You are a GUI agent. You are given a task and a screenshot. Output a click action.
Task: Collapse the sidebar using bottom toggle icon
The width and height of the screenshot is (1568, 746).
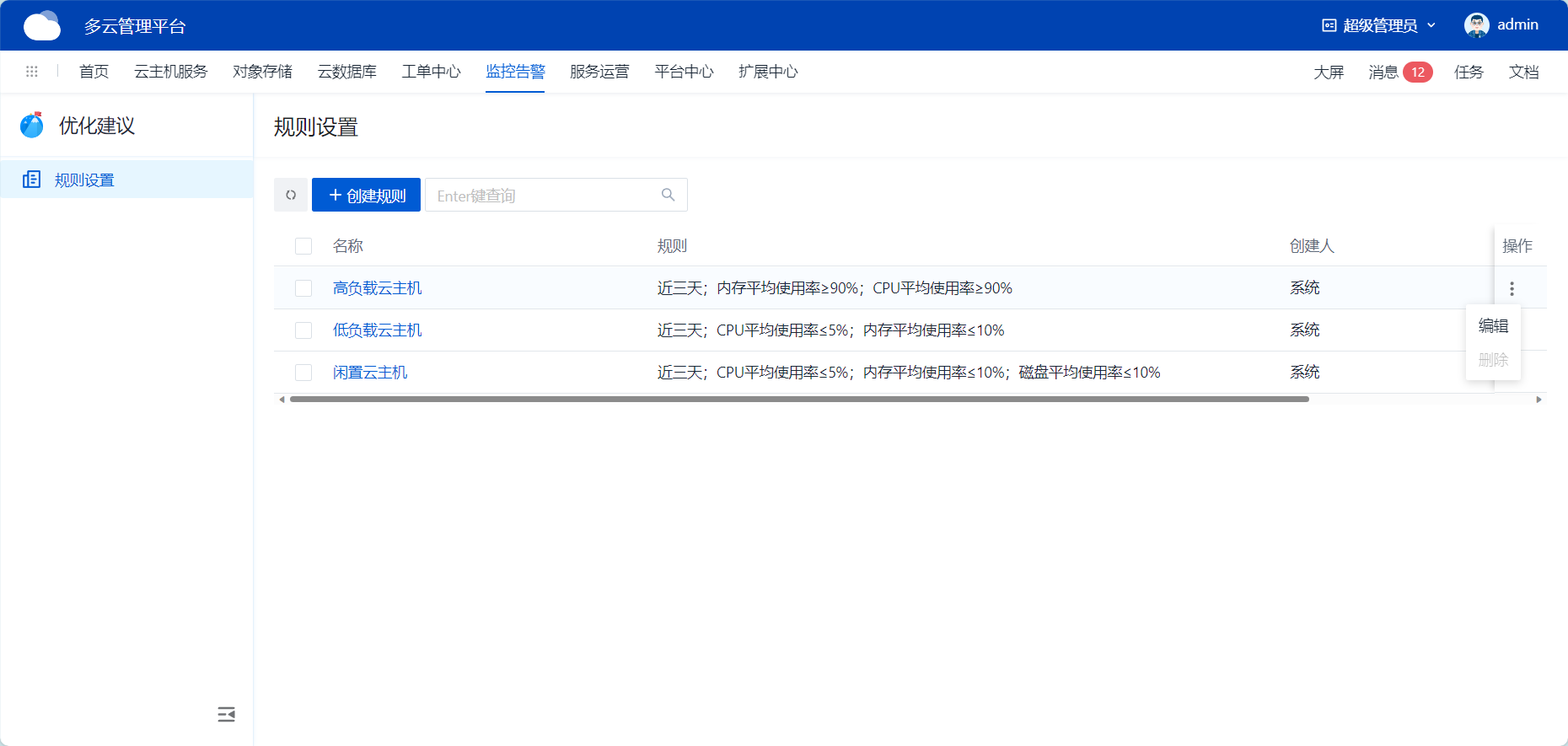point(226,715)
